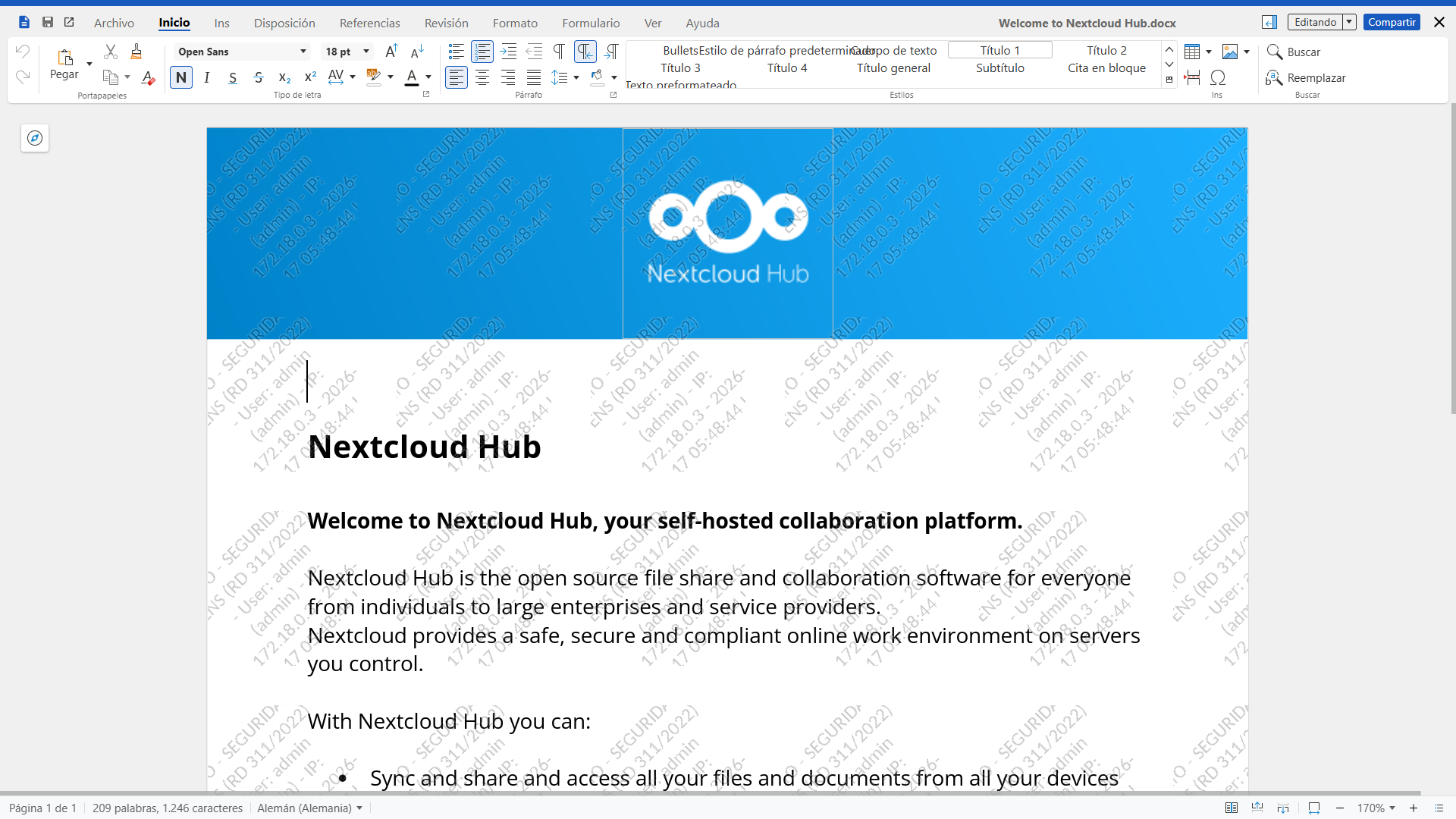Open the Special Character omega icon

pos(1218,77)
